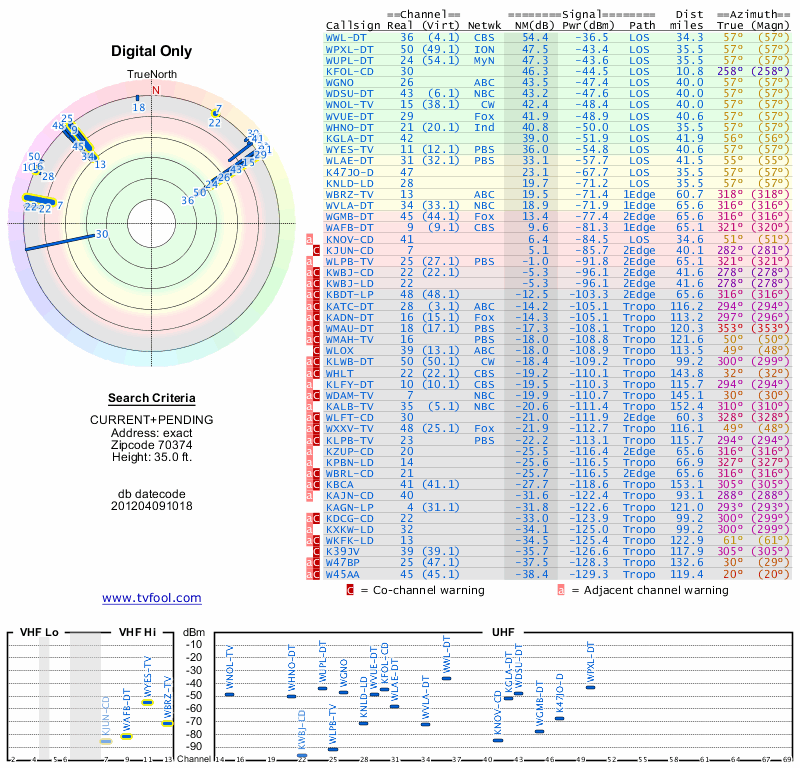Click the 'a' icon in the Adjacent channel warning legend
800x768 pixels.
click(561, 590)
